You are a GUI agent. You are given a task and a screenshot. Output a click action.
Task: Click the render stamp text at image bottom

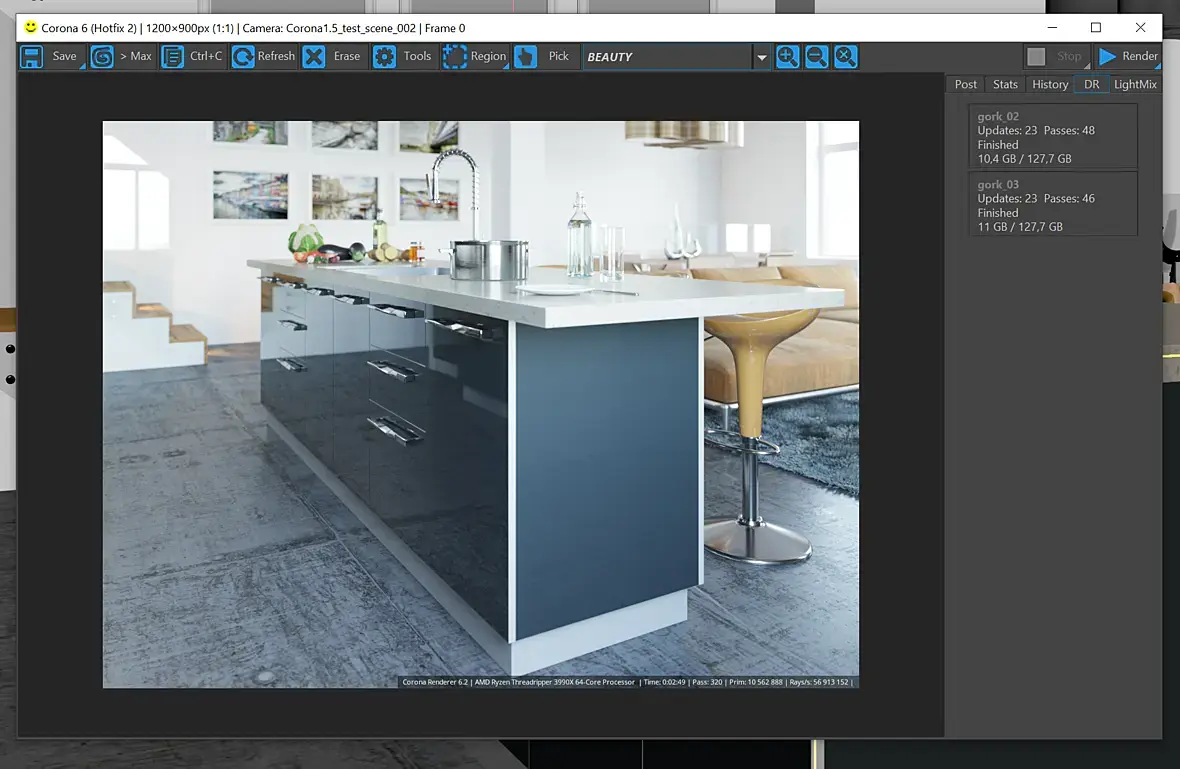click(628, 682)
